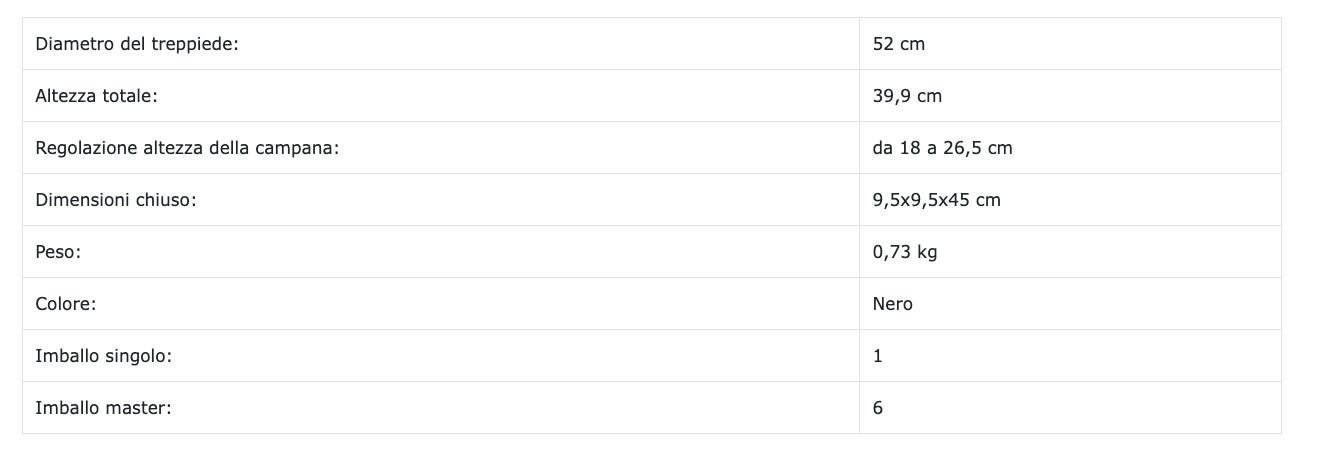Select the Imballo master value 6

point(878,408)
